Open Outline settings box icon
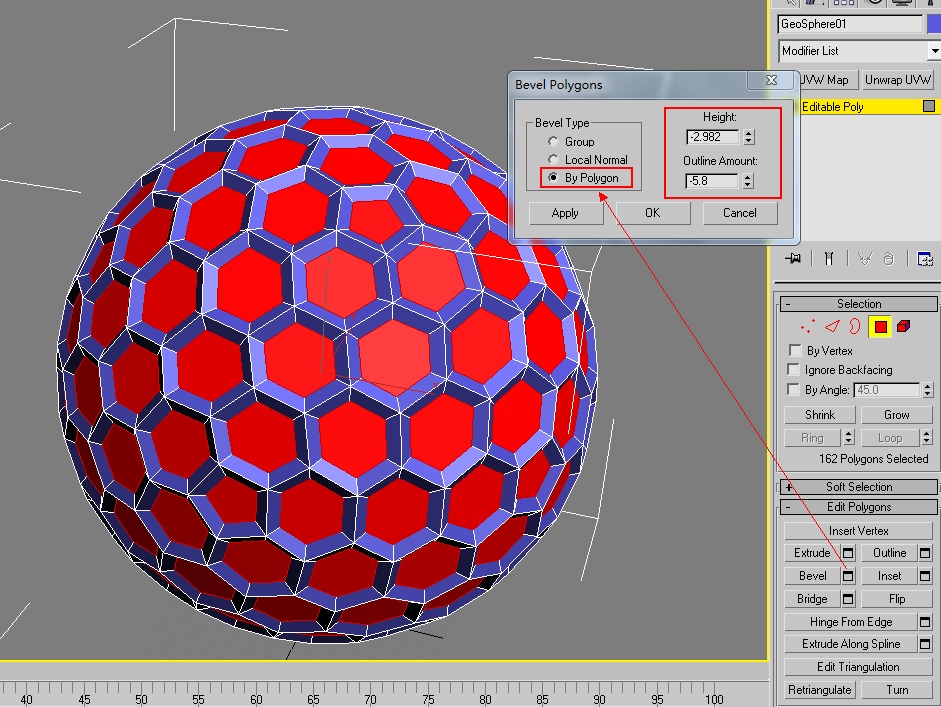Viewport: 941px width, 707px height. point(925,553)
